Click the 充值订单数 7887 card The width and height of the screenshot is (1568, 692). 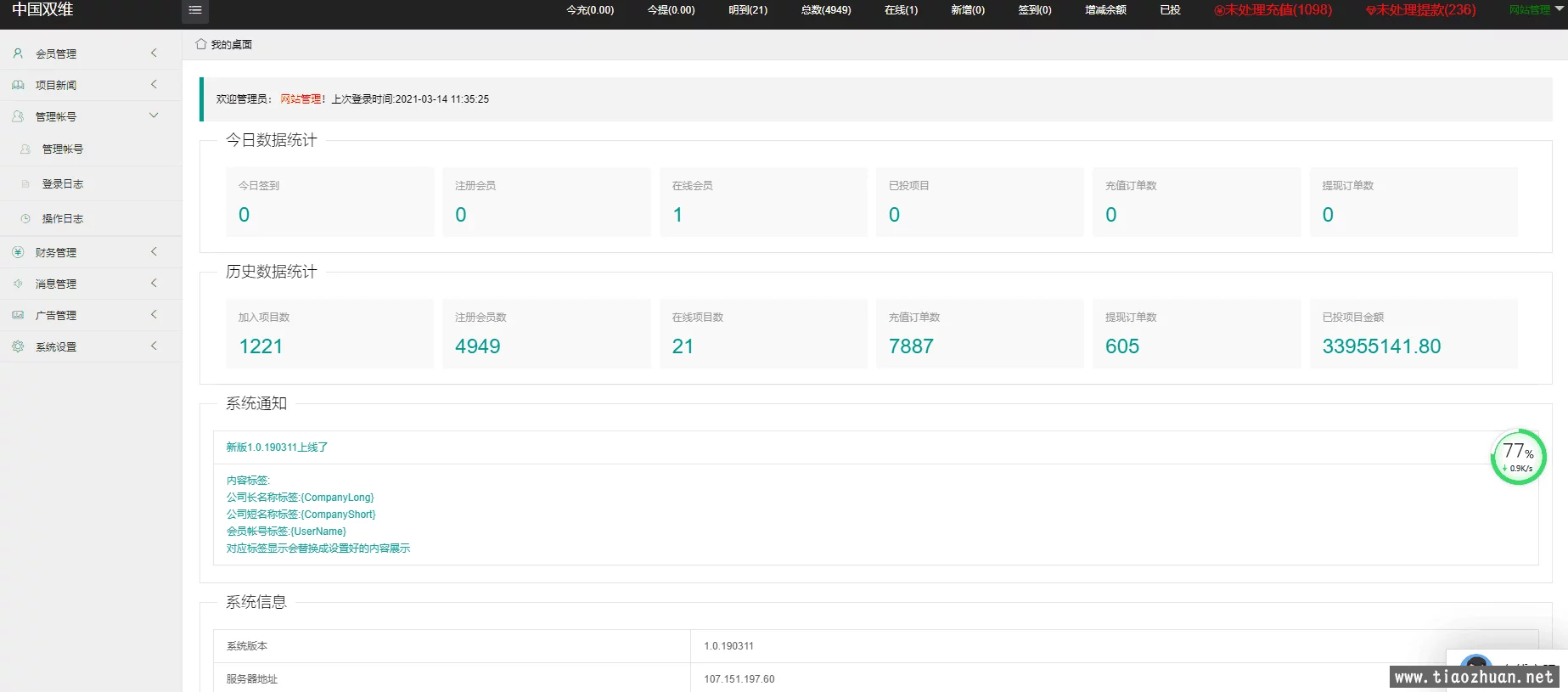pyautogui.click(x=980, y=333)
